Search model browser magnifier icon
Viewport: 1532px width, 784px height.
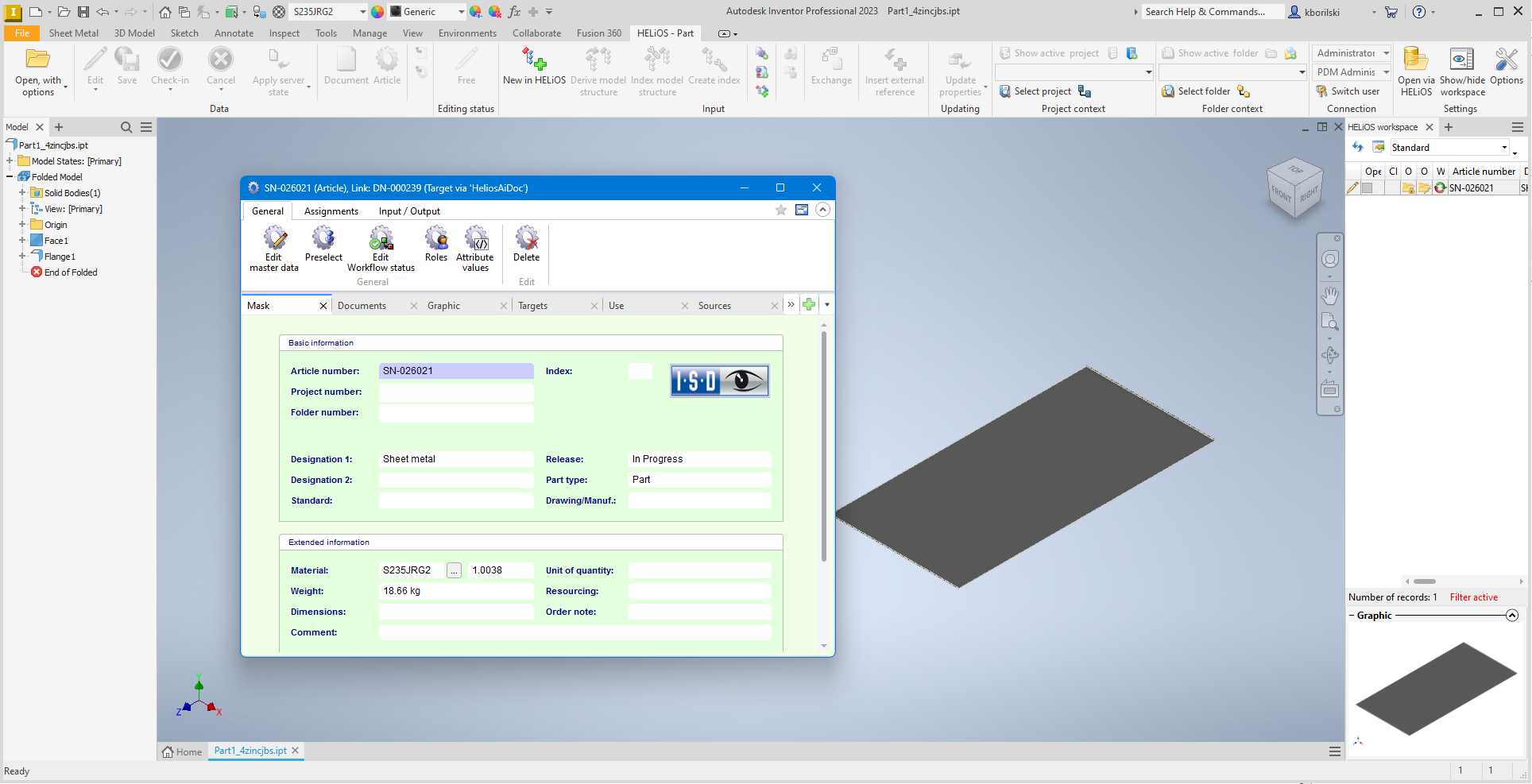point(126,127)
